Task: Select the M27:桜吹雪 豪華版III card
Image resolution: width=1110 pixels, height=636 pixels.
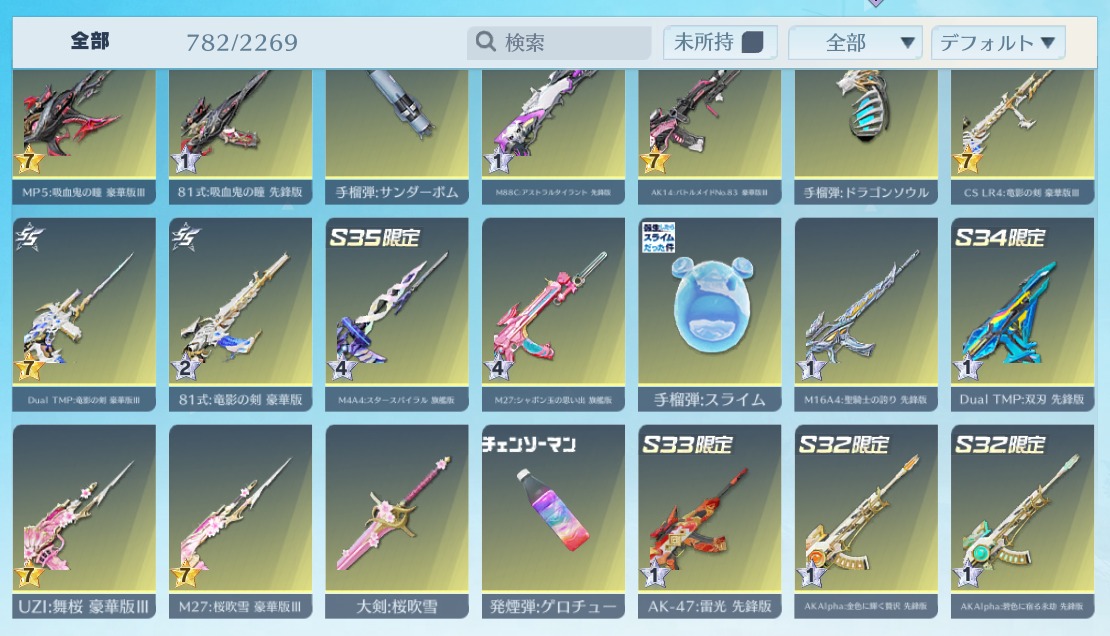Action: [x=240, y=522]
